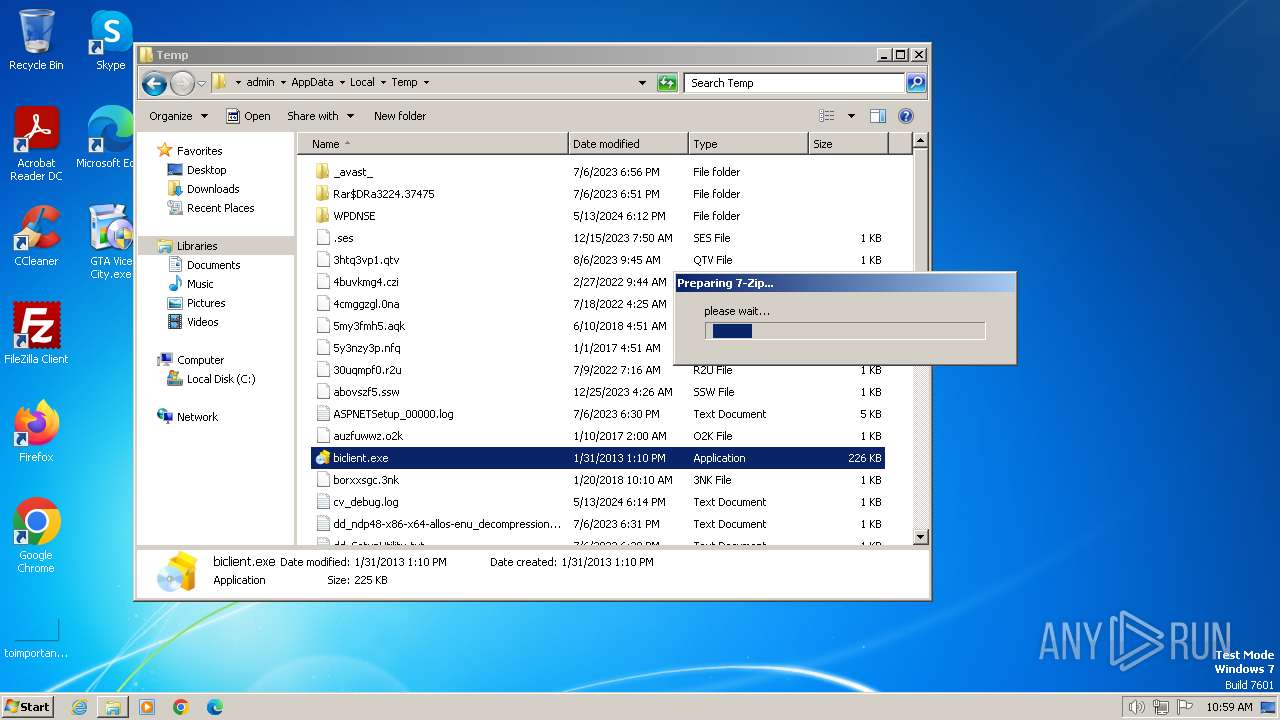1280x720 pixels.
Task: Click Chrome icon in taskbar
Action: tap(181, 707)
